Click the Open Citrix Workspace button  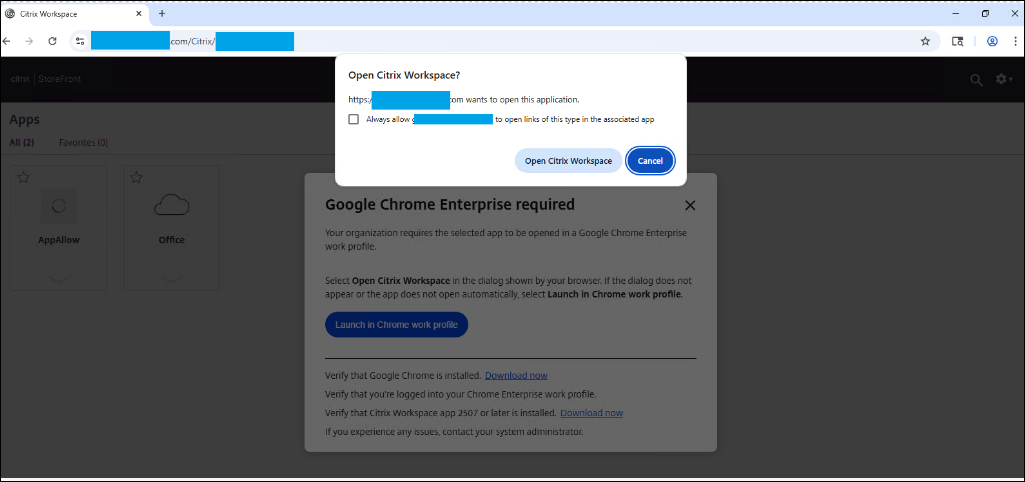[568, 161]
